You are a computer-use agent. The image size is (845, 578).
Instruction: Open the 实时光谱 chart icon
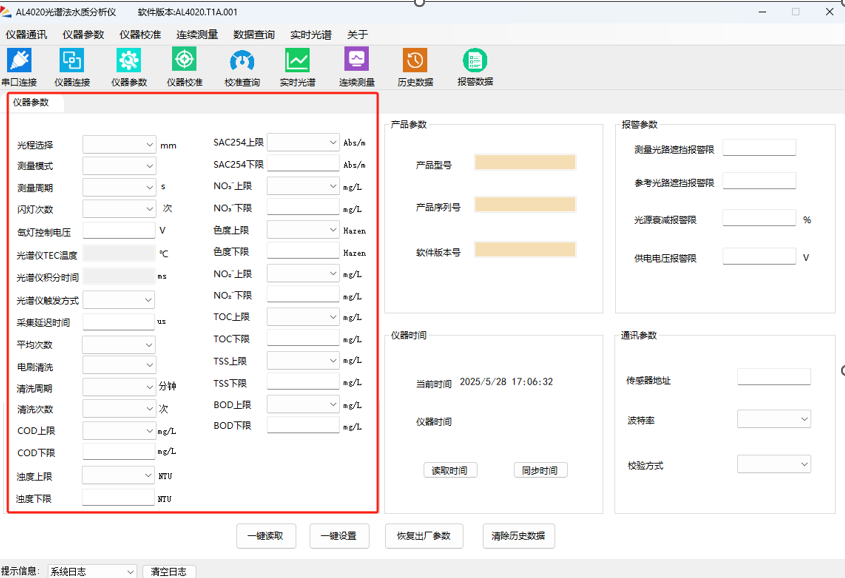click(x=297, y=60)
